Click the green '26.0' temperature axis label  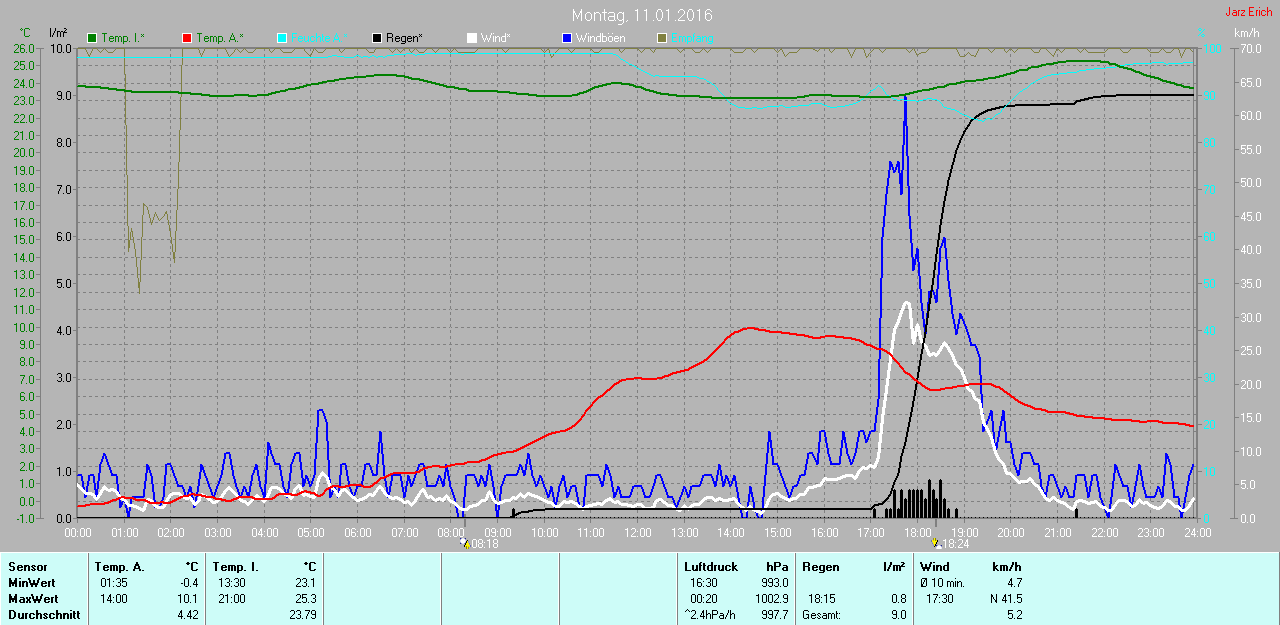(23, 48)
